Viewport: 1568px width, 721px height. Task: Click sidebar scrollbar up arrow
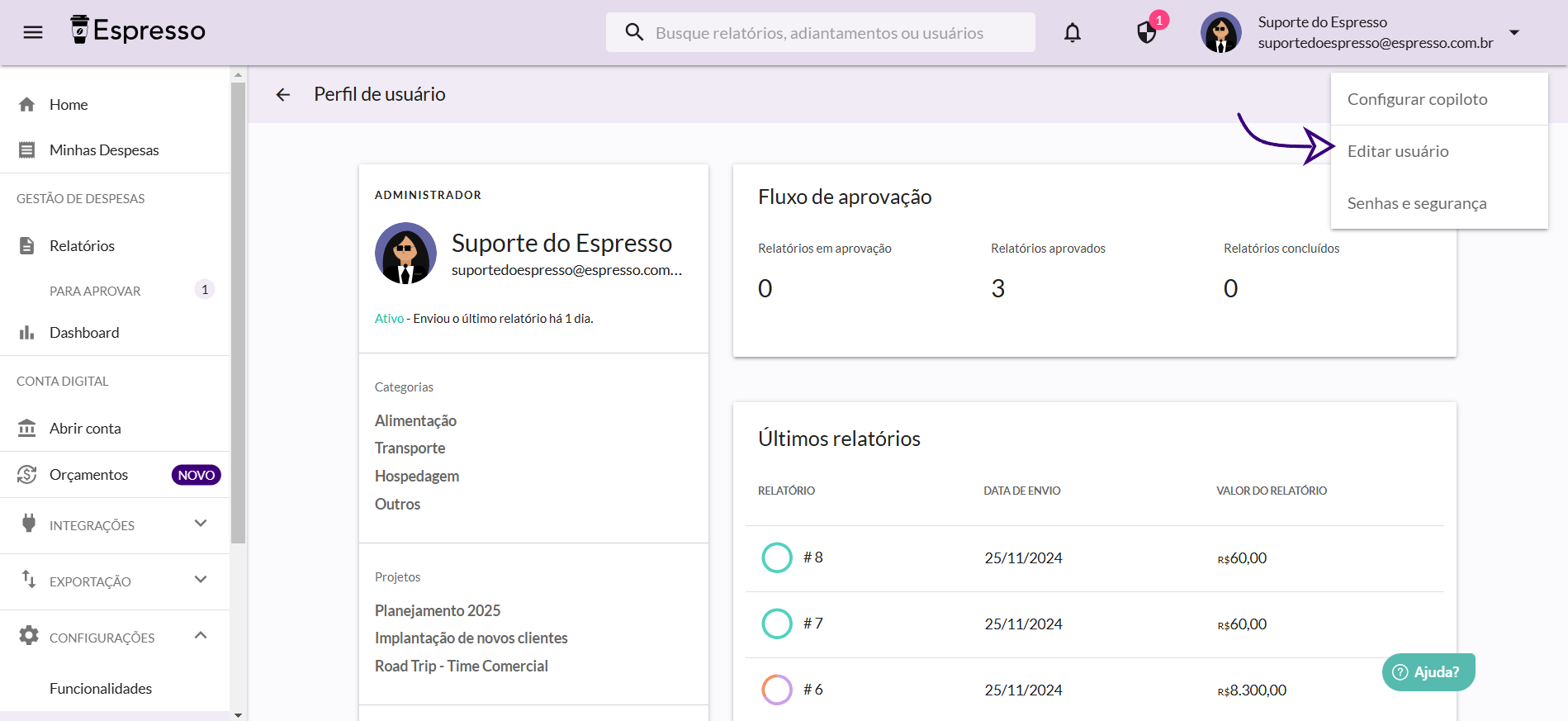[239, 74]
